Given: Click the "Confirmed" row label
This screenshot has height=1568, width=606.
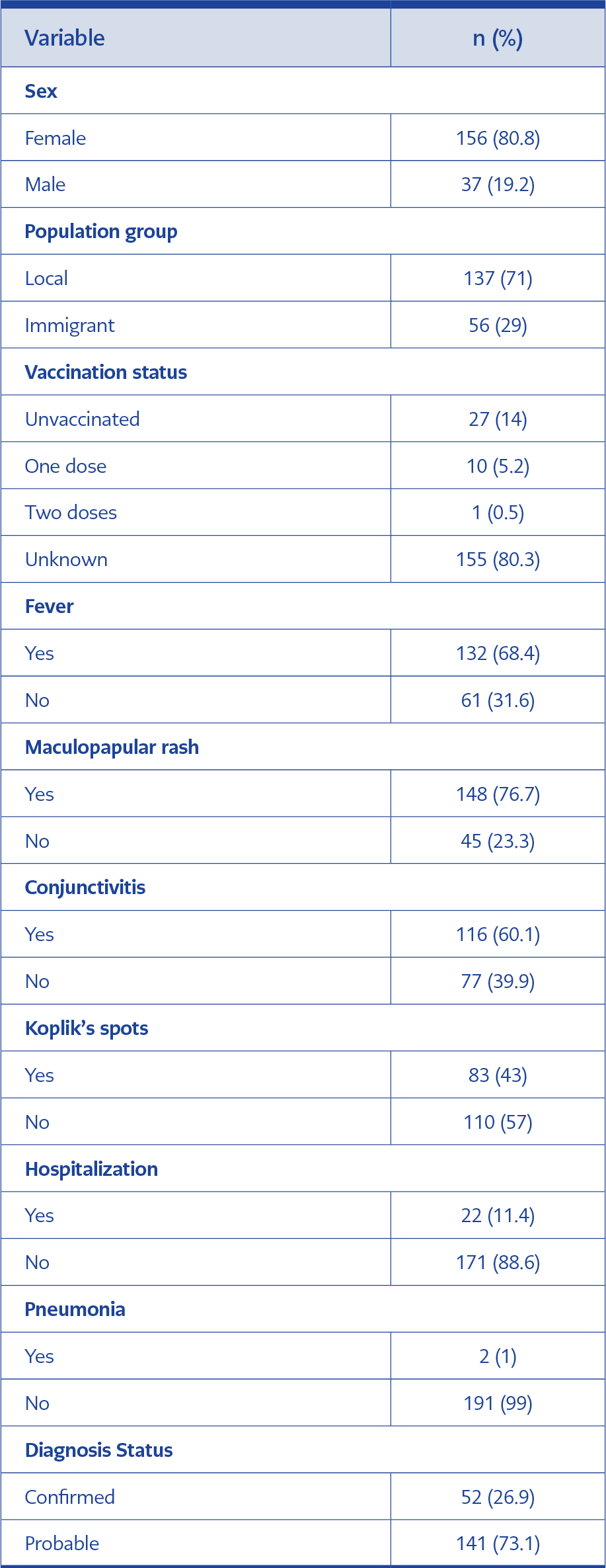Looking at the screenshot, I should 70,1497.
